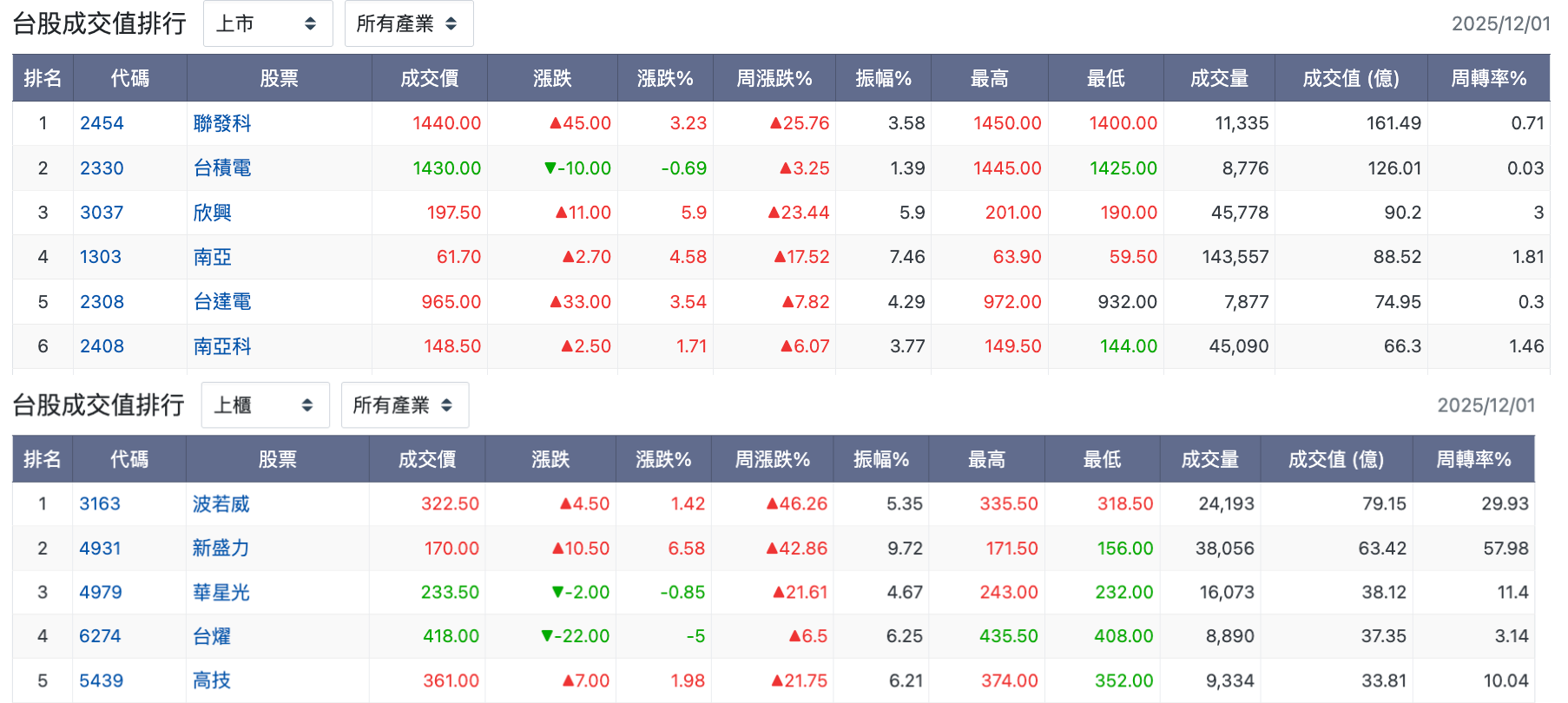Open stock code 1303 link
The width and height of the screenshot is (1568, 703).
[101, 257]
